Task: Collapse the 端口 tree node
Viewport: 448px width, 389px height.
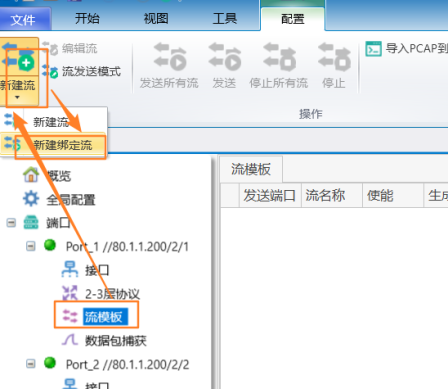Action: pyautogui.click(x=11, y=222)
